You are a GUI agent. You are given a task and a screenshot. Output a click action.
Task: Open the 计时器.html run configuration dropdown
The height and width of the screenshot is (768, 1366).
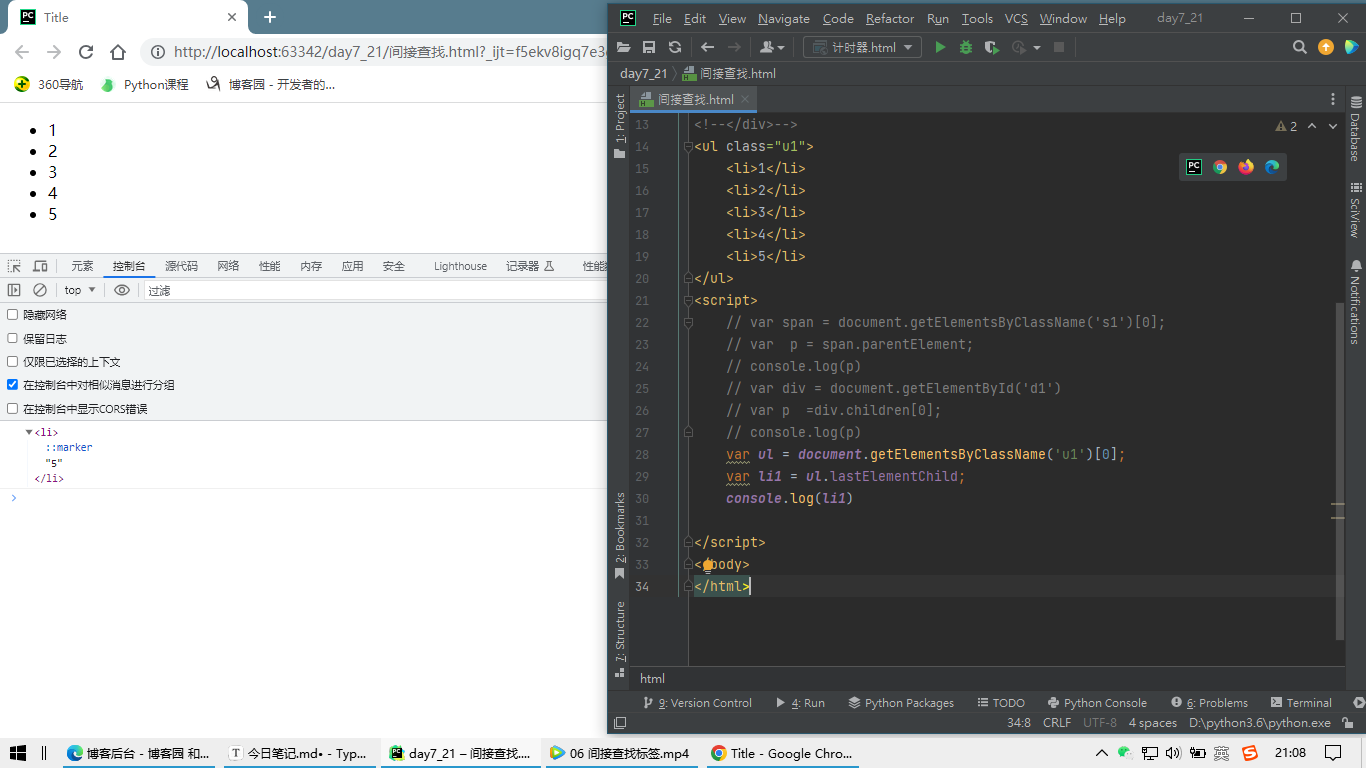[862, 47]
